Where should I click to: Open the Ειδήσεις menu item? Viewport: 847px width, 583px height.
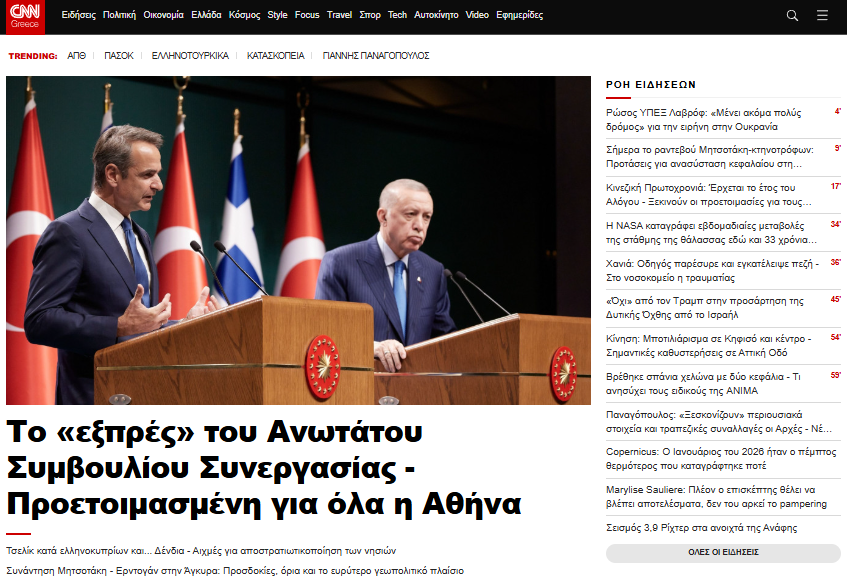(79, 16)
